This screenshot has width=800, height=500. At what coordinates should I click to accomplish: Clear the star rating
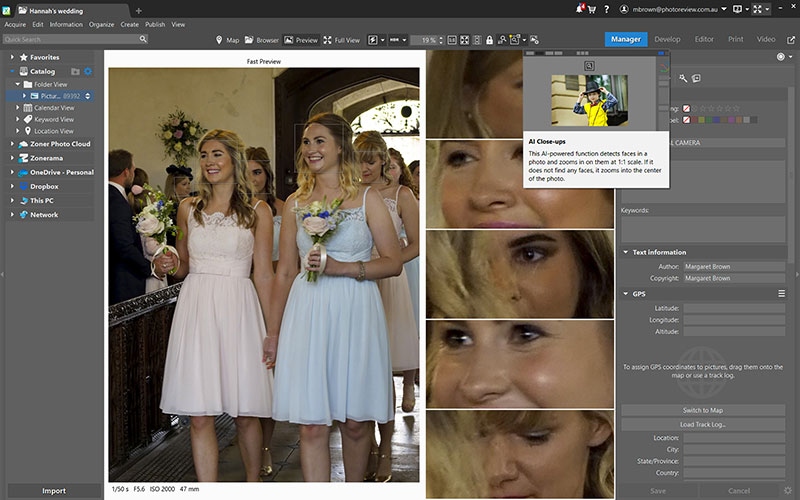(687, 108)
